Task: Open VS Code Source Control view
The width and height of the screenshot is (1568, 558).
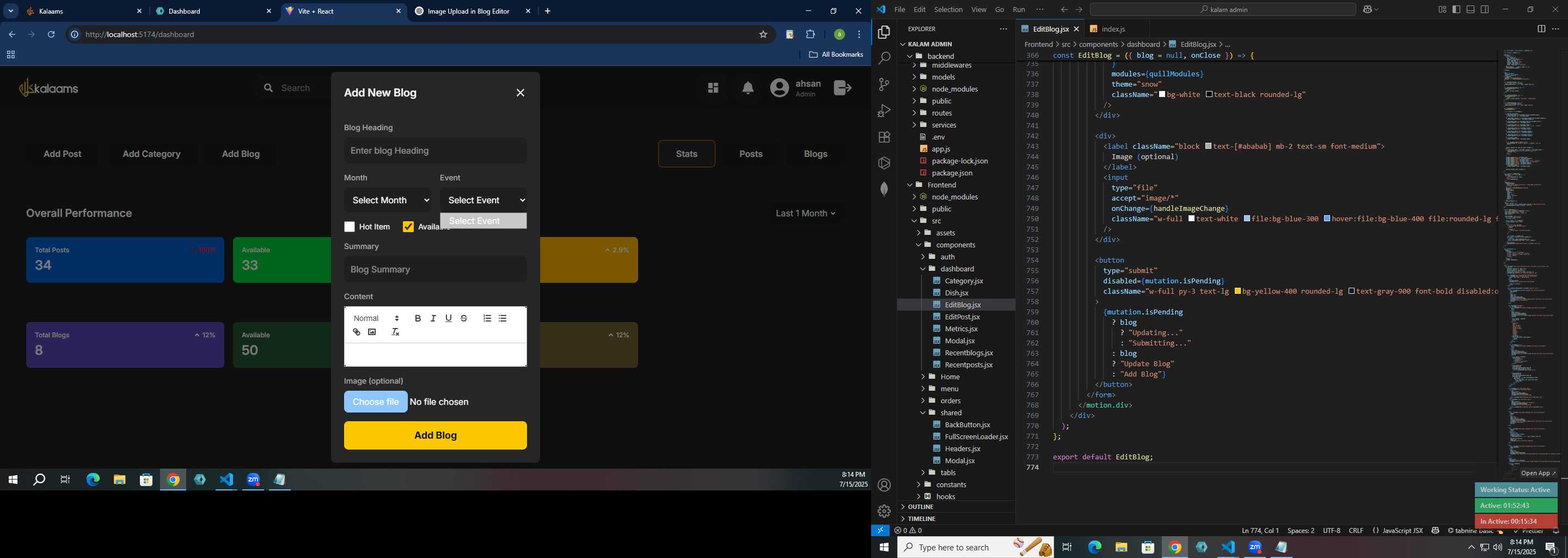Action: [884, 84]
